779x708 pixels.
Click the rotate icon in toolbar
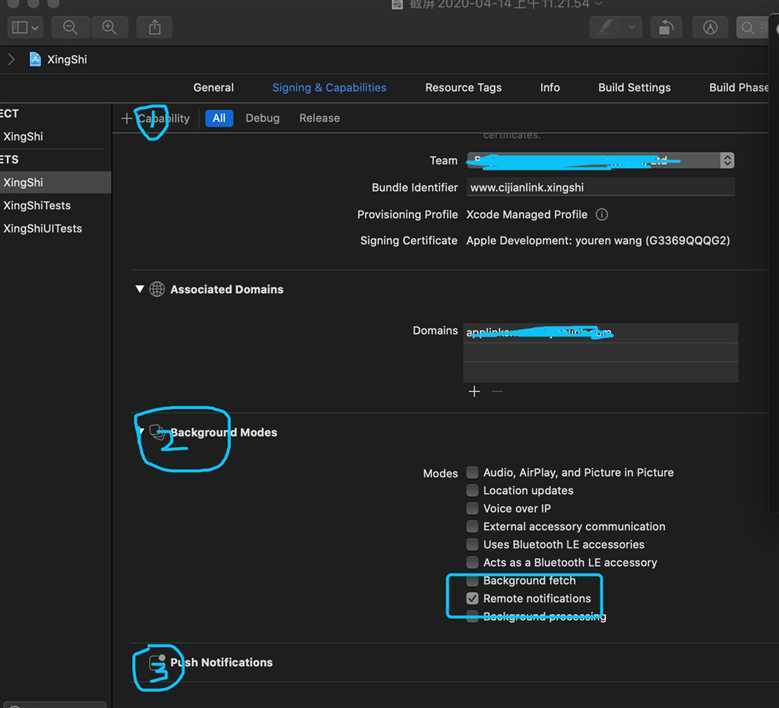tap(666, 27)
